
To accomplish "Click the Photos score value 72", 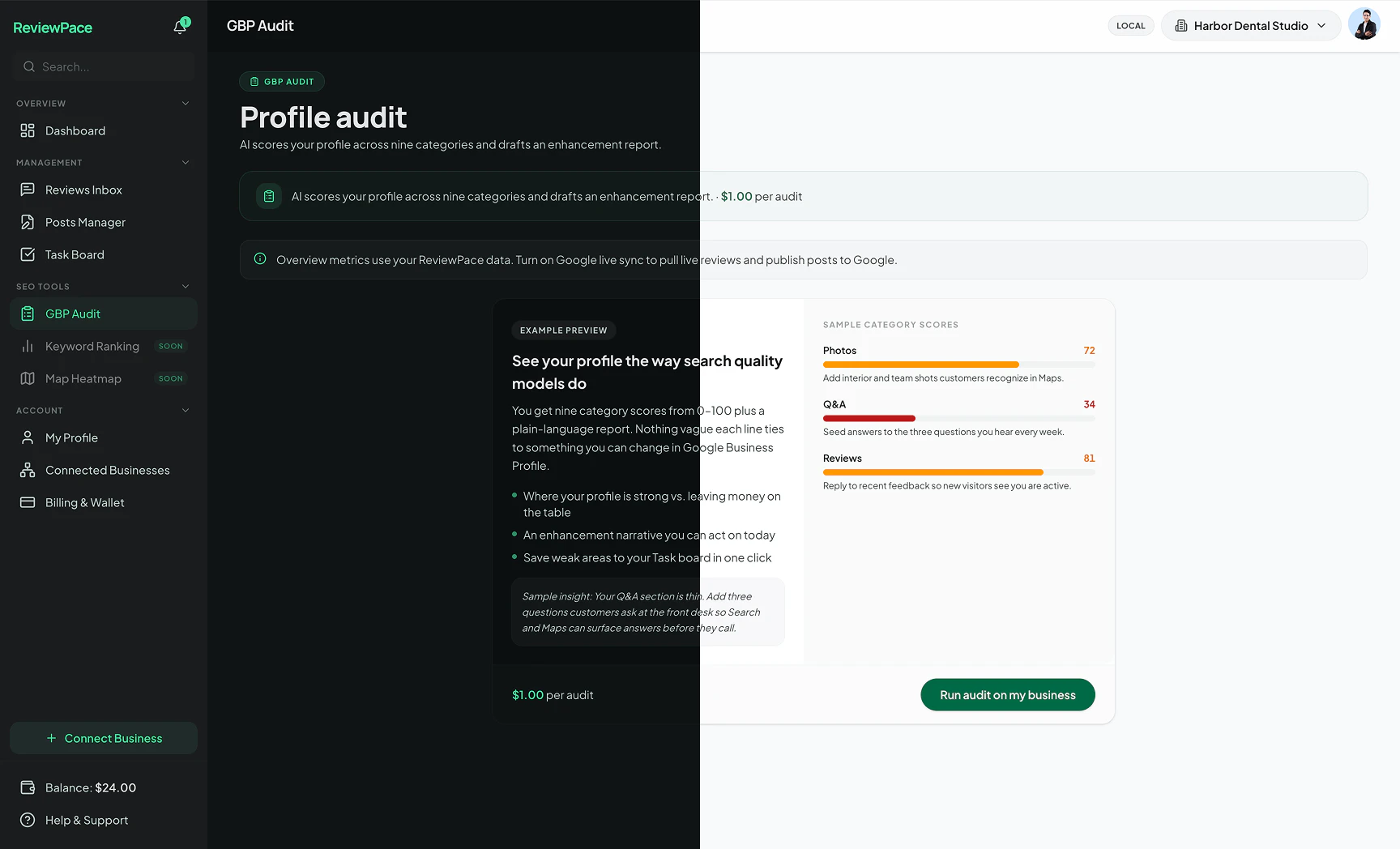I will (1089, 351).
